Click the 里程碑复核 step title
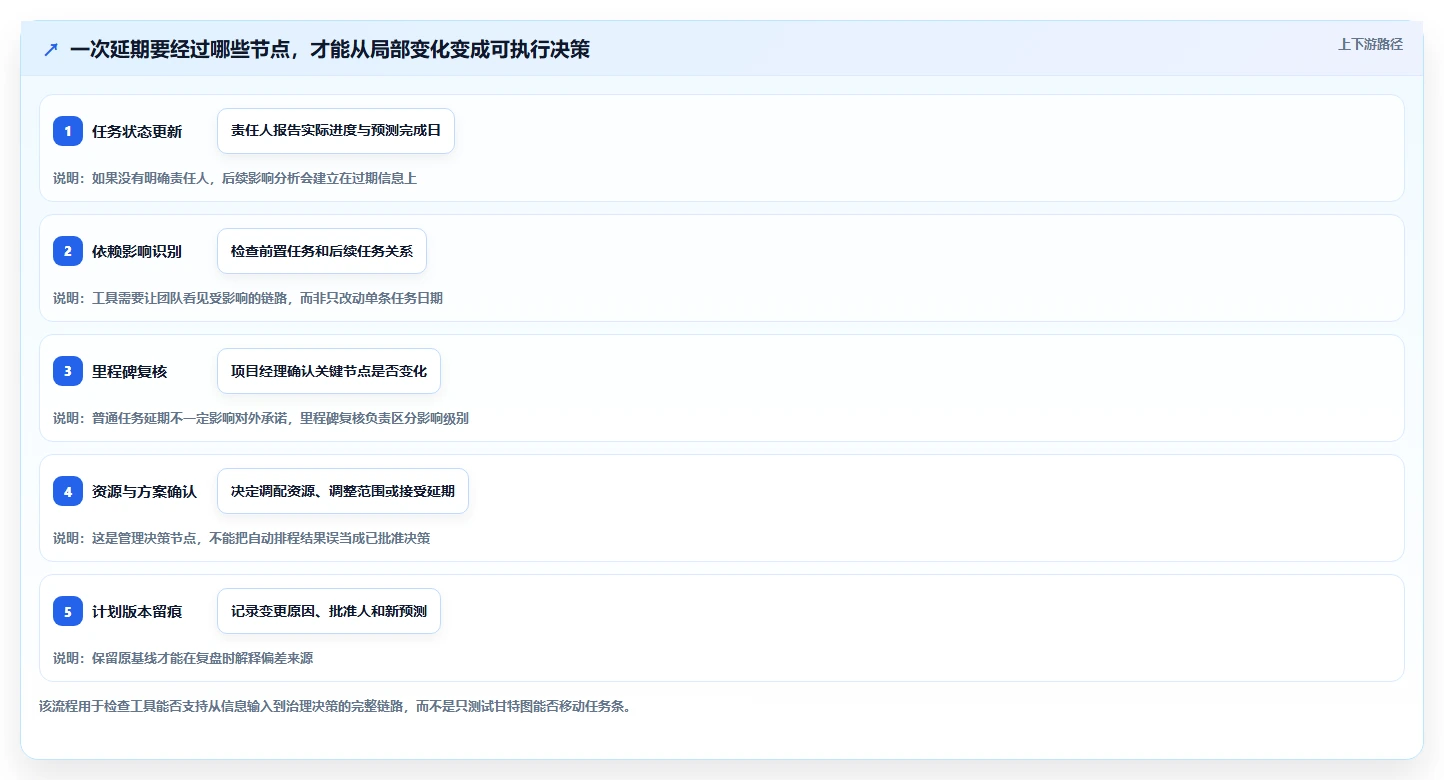The width and height of the screenshot is (1444, 780). (x=130, y=372)
